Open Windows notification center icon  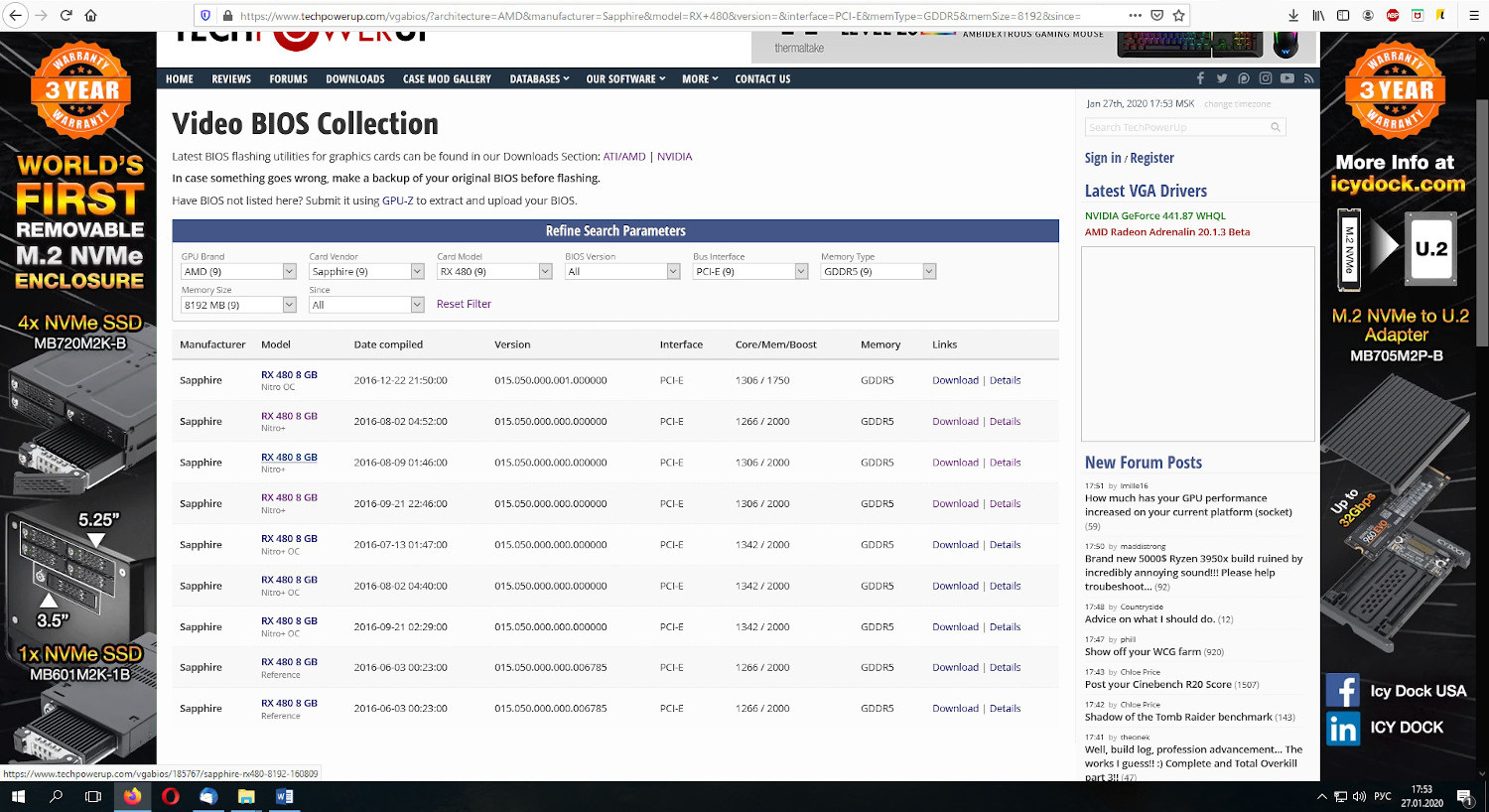1464,796
